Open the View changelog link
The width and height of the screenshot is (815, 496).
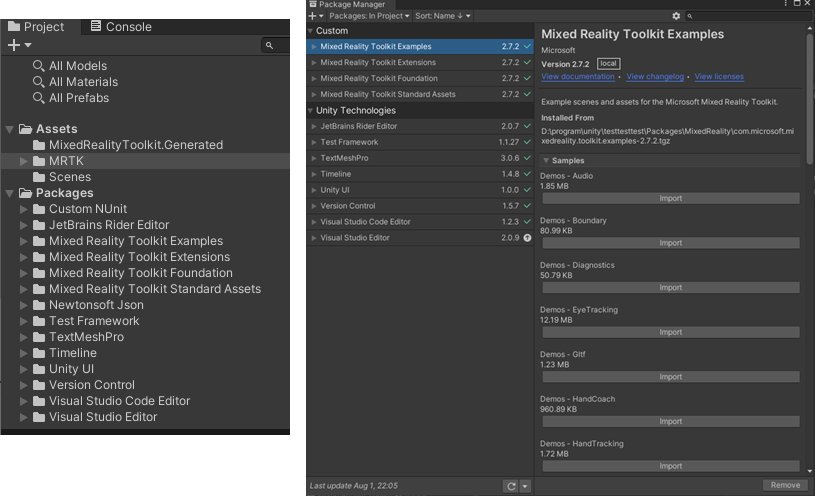pyautogui.click(x=655, y=76)
